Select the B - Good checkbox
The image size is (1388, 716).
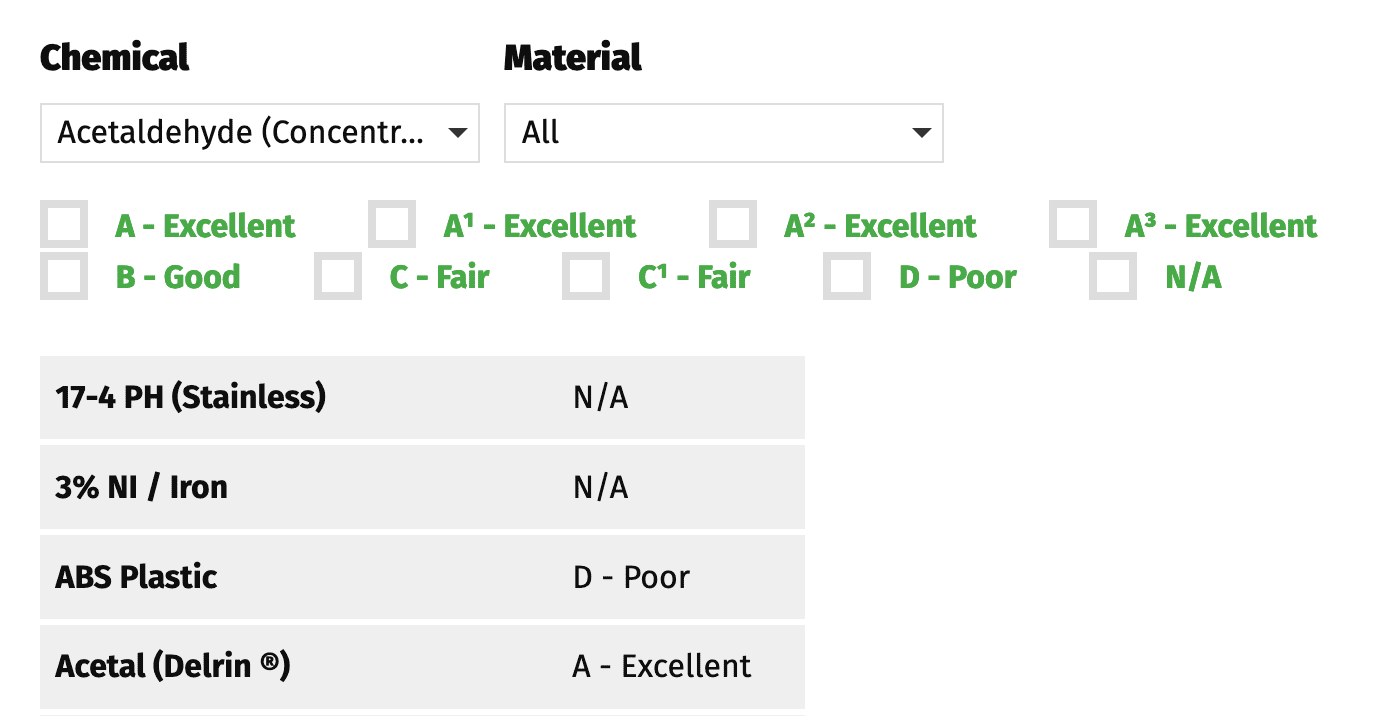[64, 276]
